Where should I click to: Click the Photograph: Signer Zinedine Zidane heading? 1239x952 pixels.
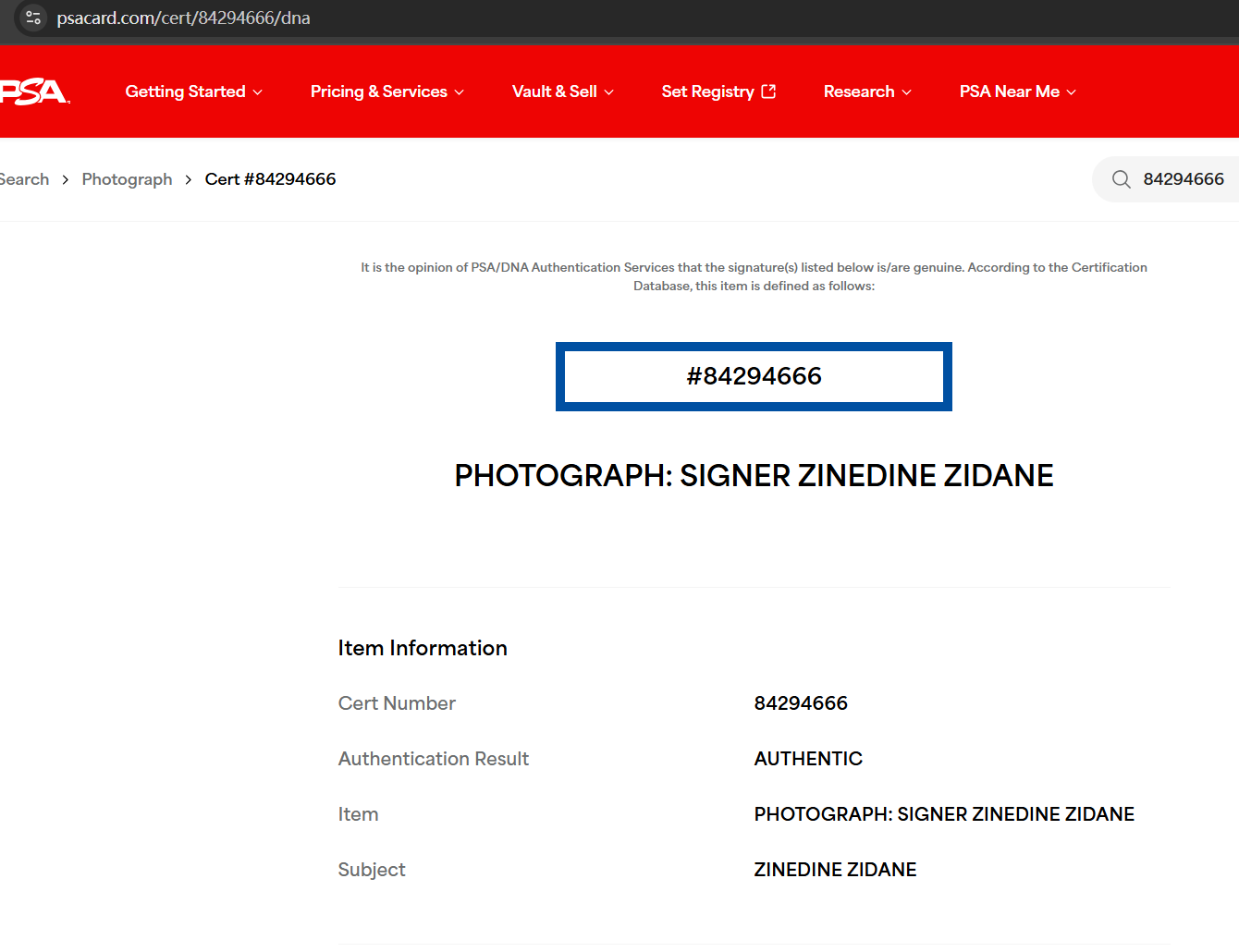pos(754,475)
